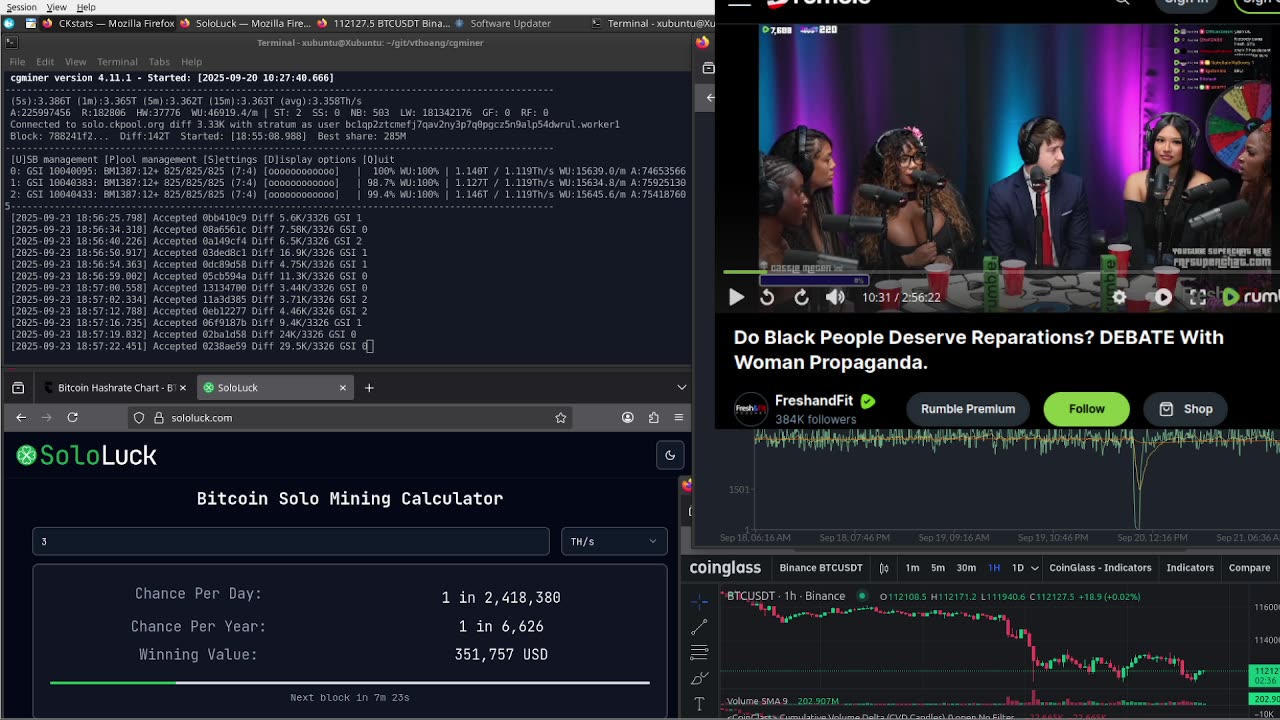Open CoinGlass - Indicators menu

pos(1100,568)
